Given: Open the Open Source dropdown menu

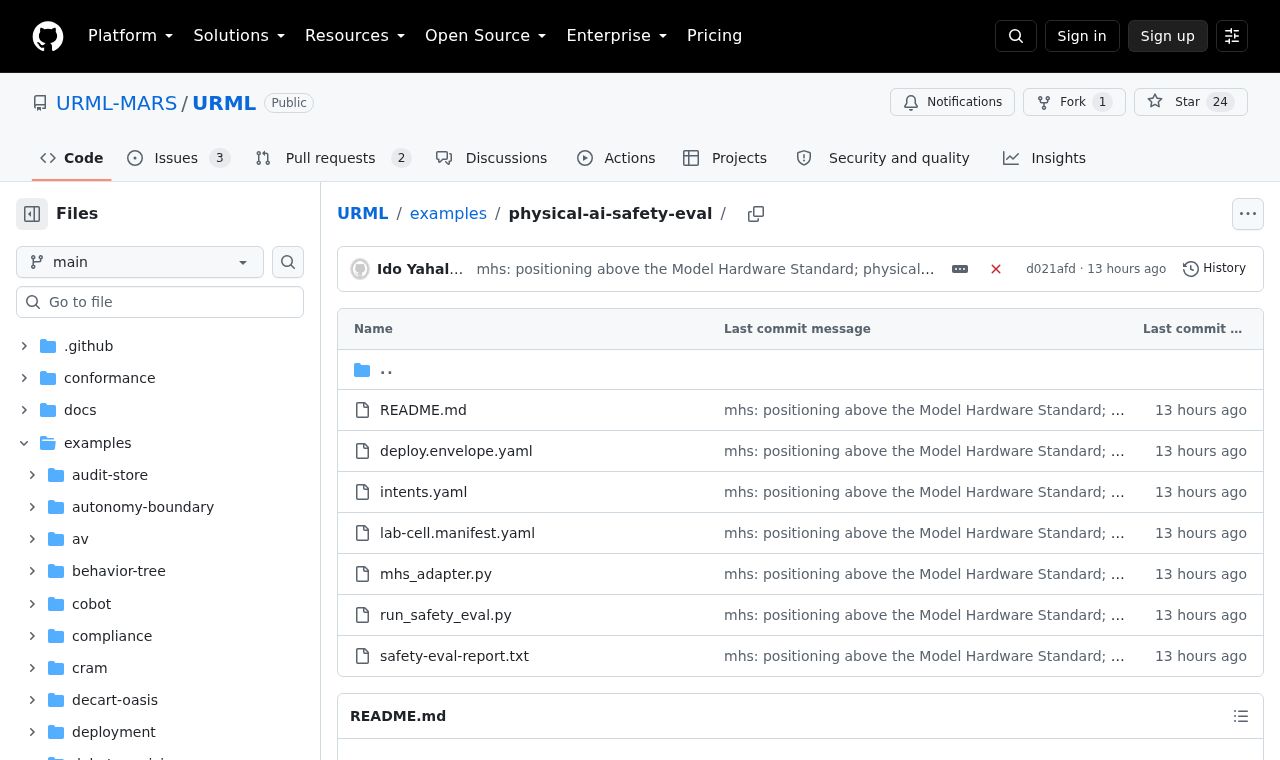Looking at the screenshot, I should point(486,36).
